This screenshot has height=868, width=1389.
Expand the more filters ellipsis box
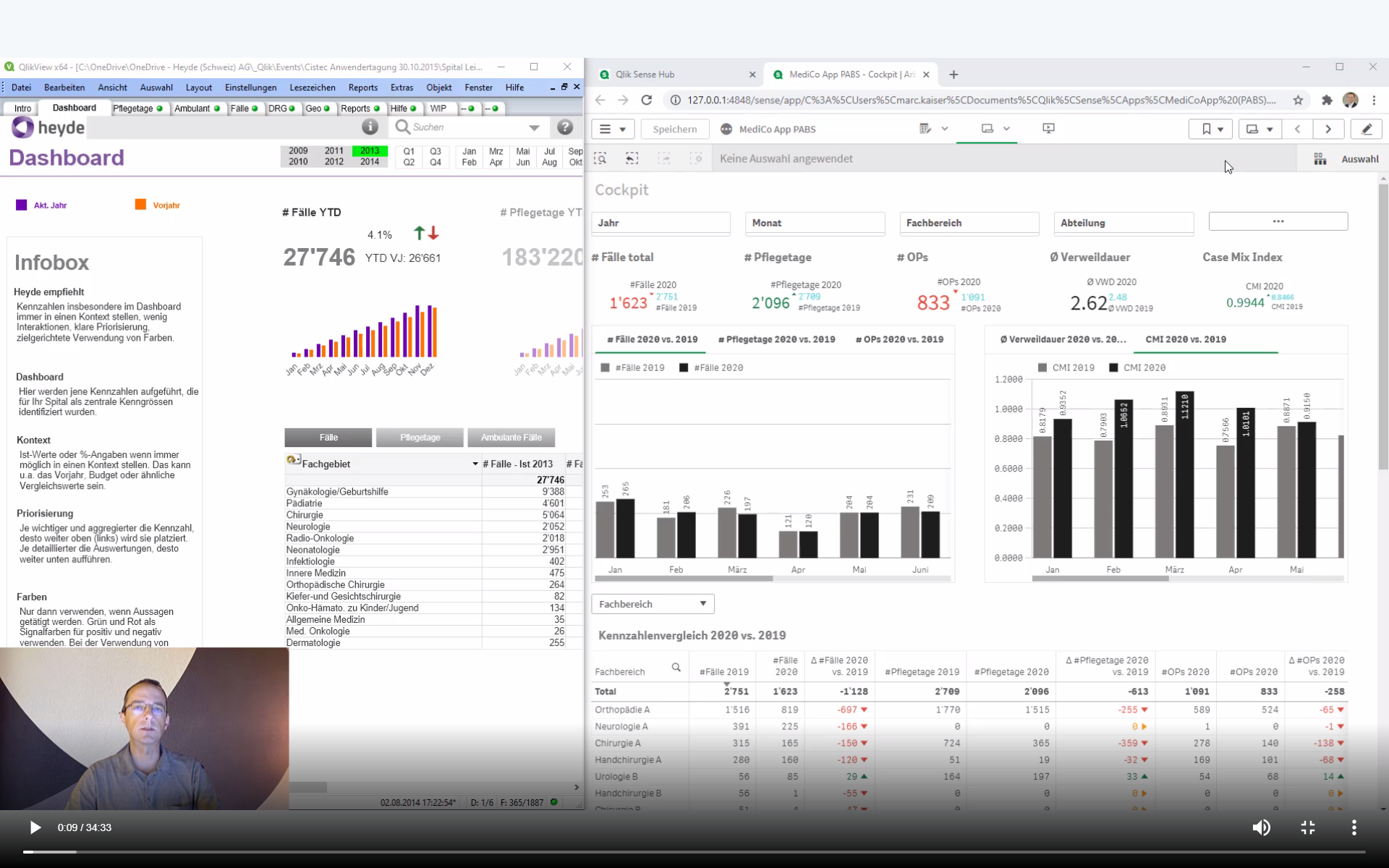point(1278,221)
